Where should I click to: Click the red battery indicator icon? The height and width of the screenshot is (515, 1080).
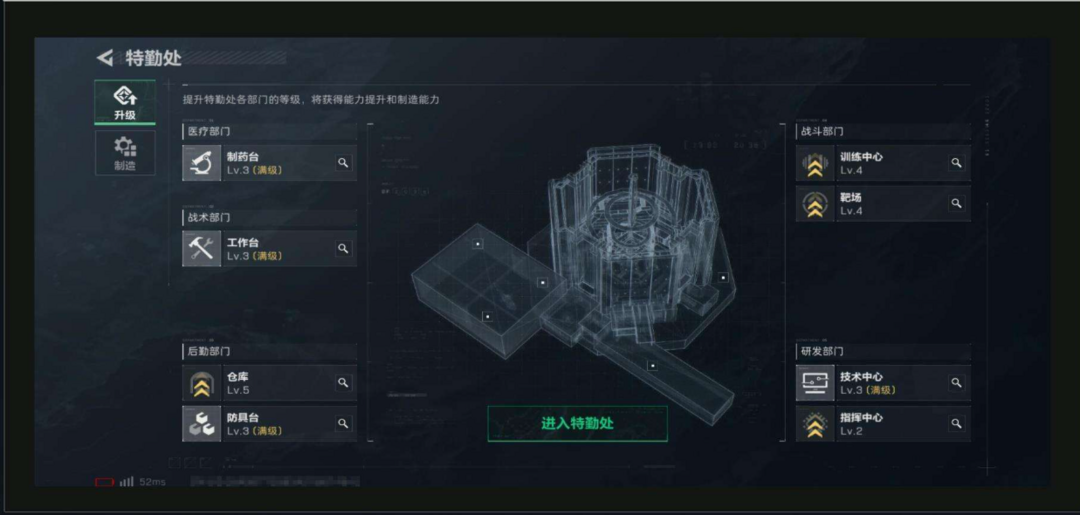click(x=104, y=482)
